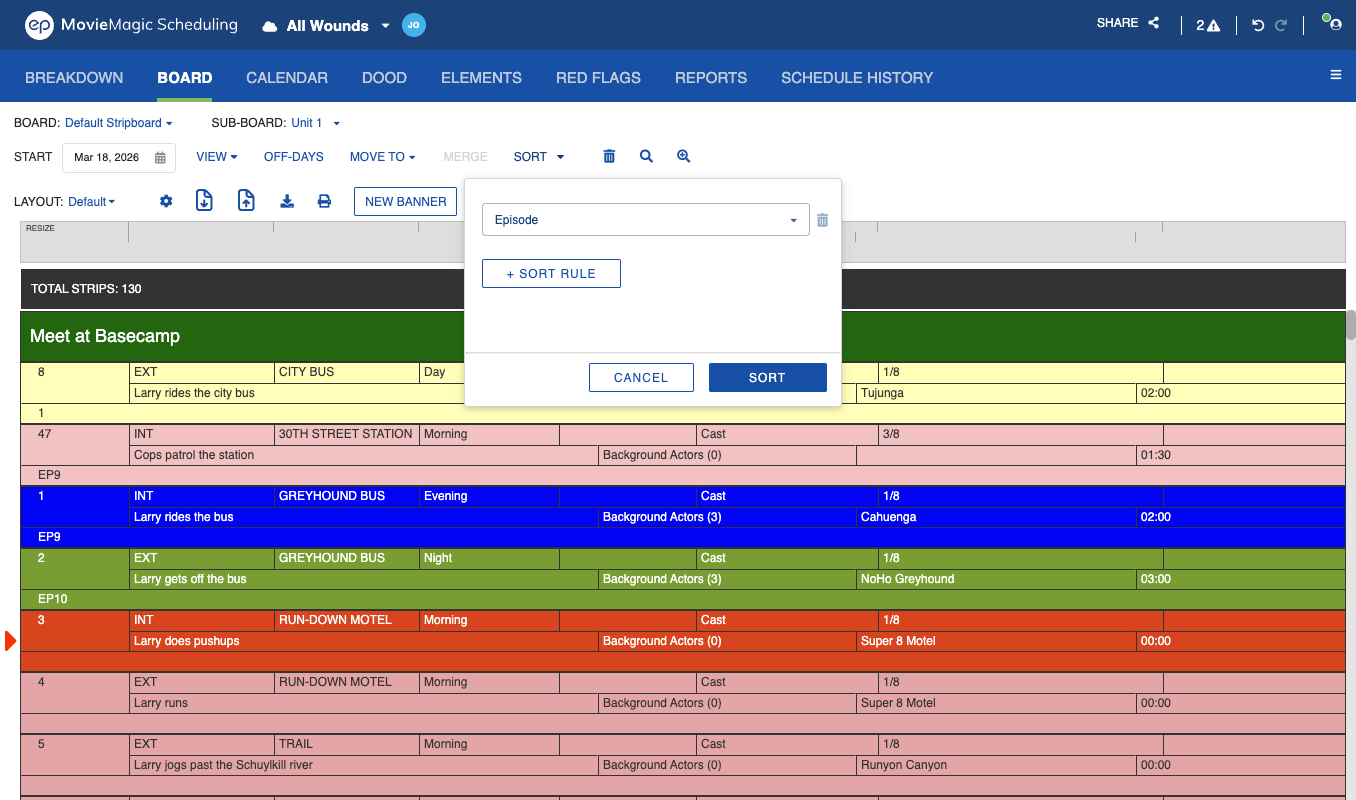Redo the last action
This screenshot has height=800, width=1356.
point(1281,26)
